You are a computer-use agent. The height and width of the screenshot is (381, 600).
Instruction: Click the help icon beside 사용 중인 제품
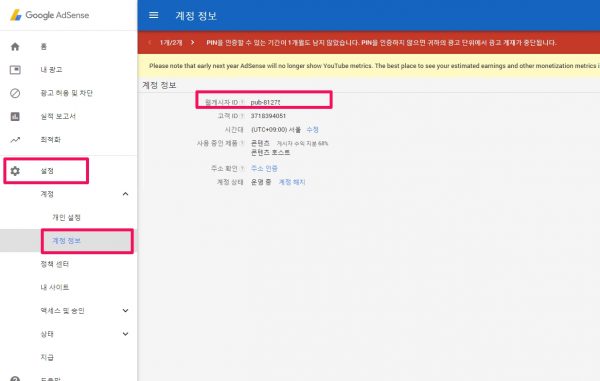point(242,143)
